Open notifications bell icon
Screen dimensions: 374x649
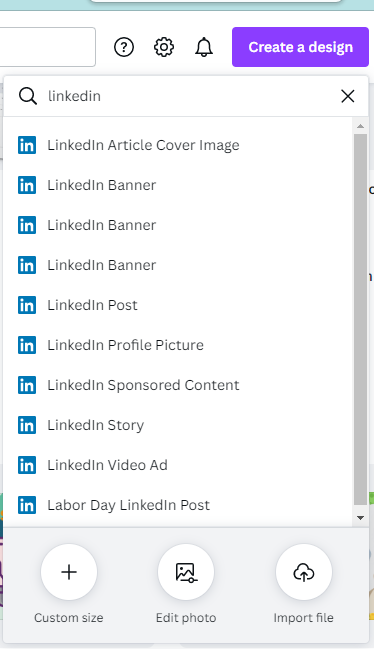point(204,47)
